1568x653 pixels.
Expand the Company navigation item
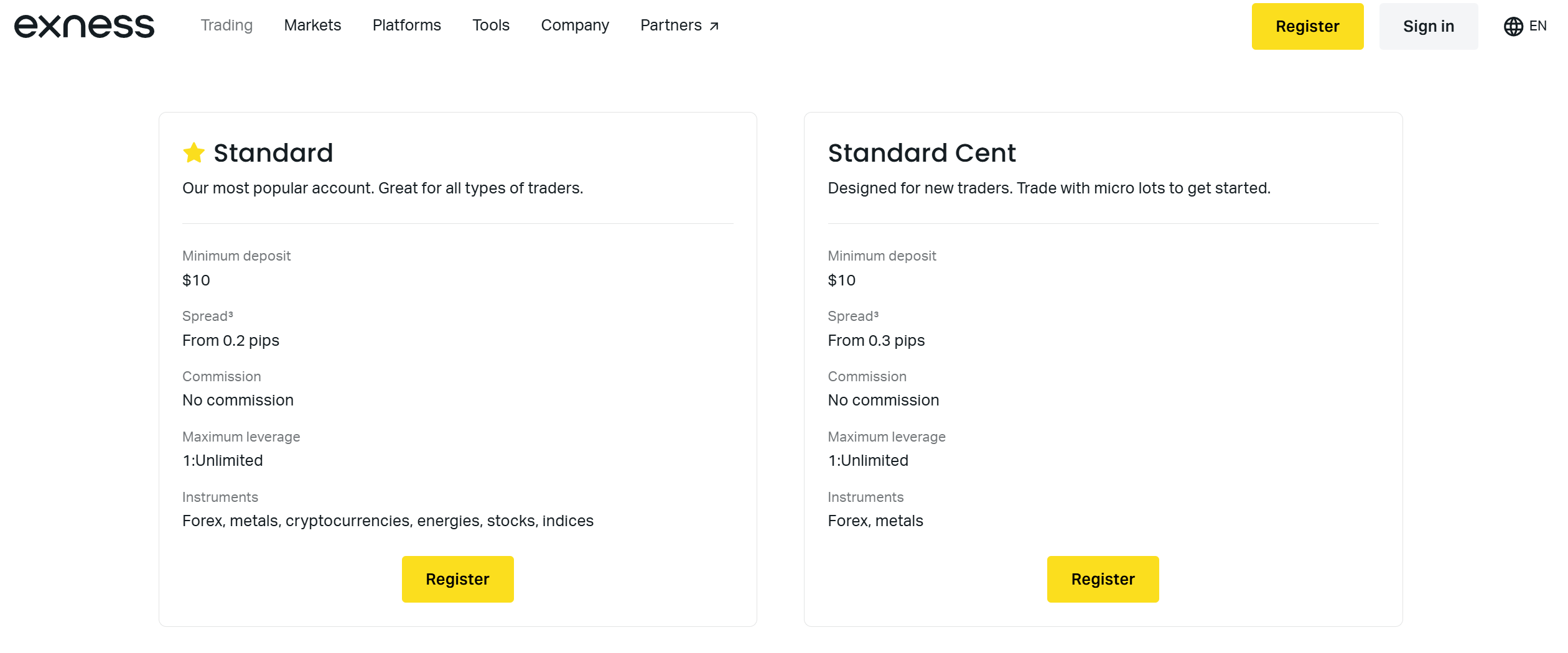[x=574, y=25]
